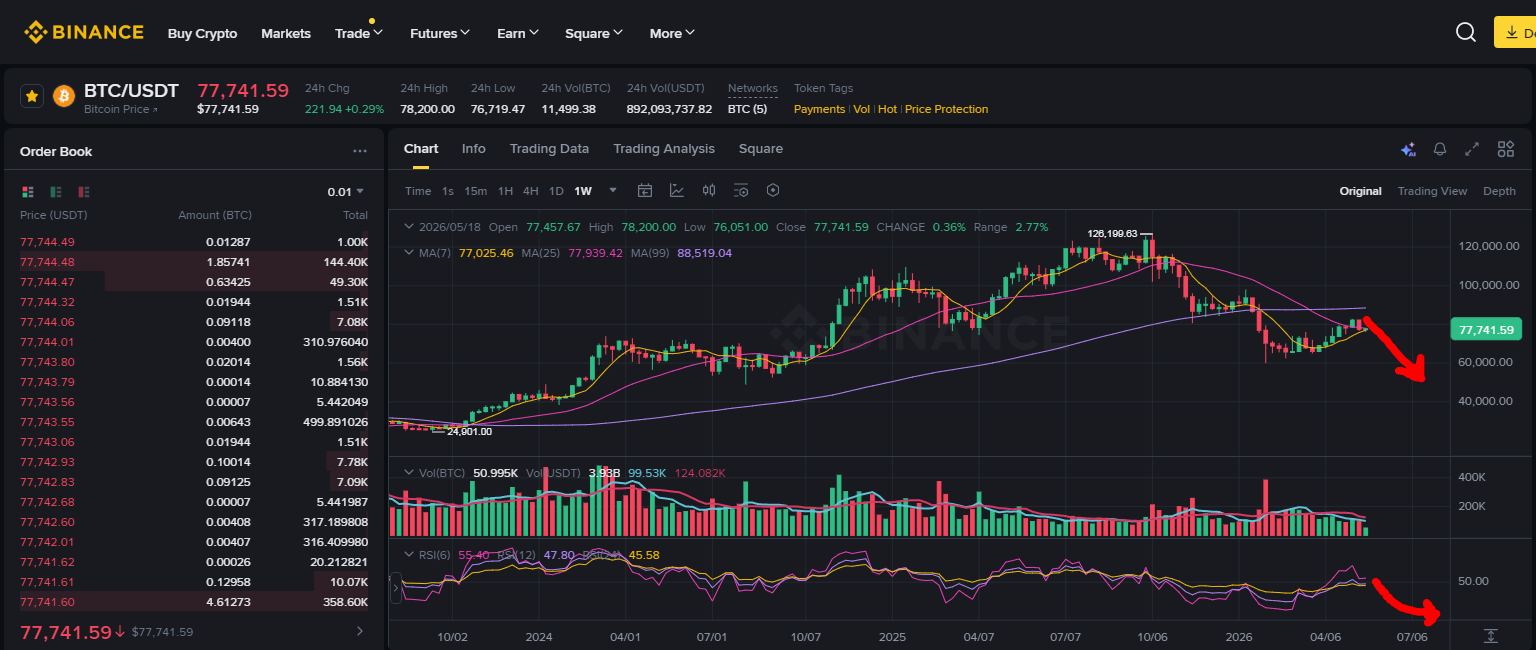Expand chart to fullscreen with arrows icon
The image size is (1536, 650).
click(x=1472, y=149)
